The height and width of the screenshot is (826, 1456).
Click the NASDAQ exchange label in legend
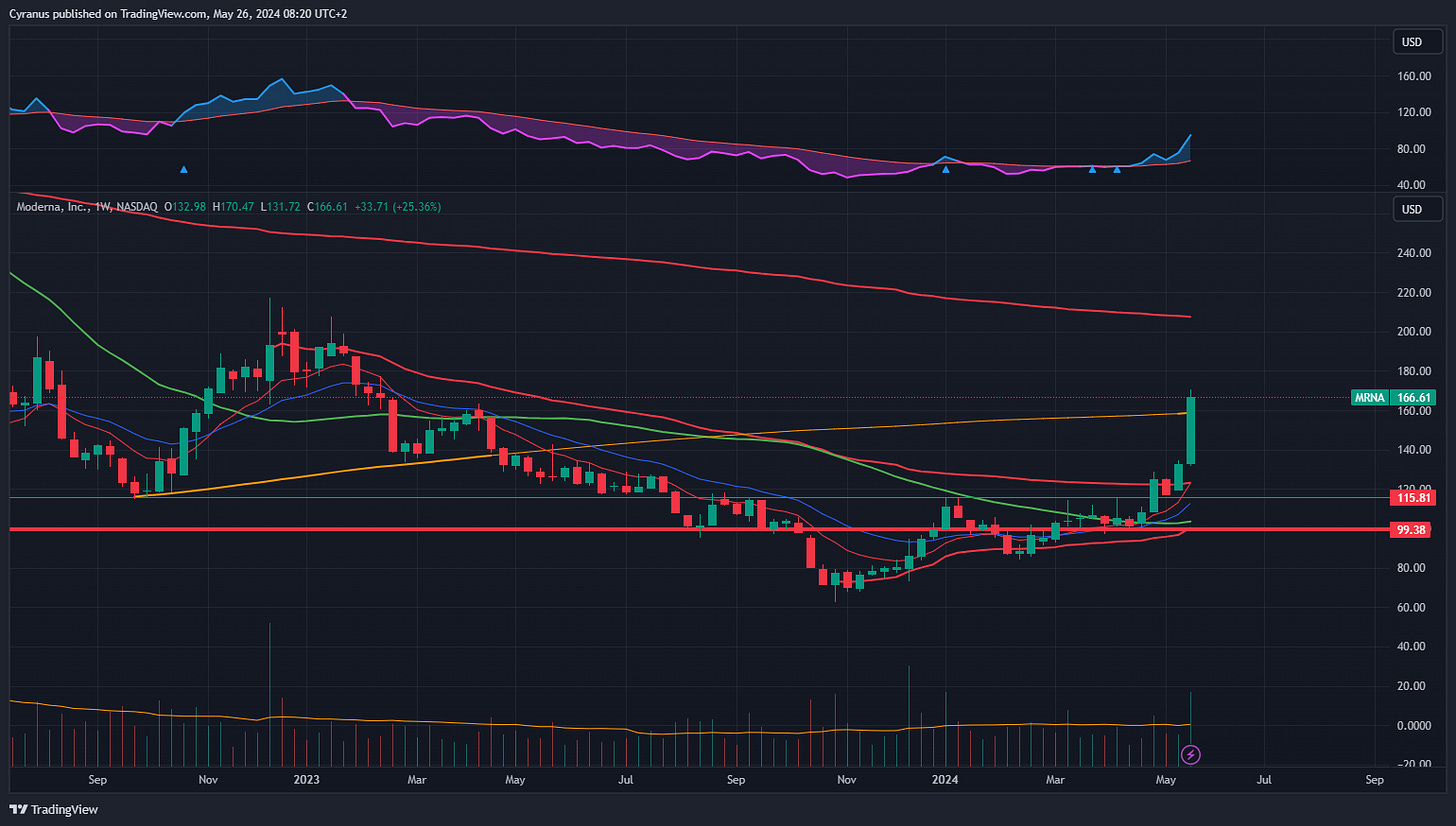coord(137,207)
